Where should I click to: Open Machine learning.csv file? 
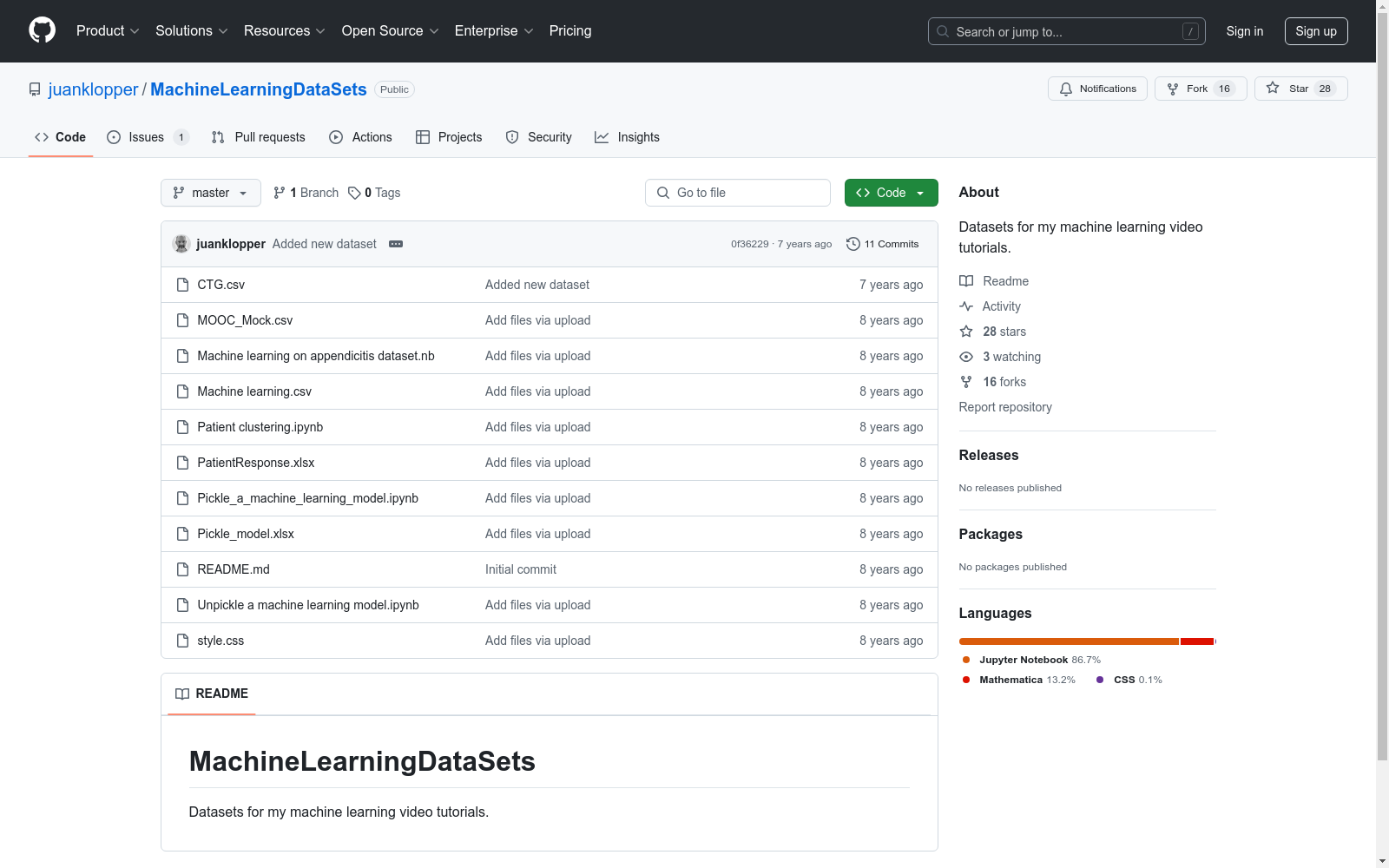click(254, 391)
